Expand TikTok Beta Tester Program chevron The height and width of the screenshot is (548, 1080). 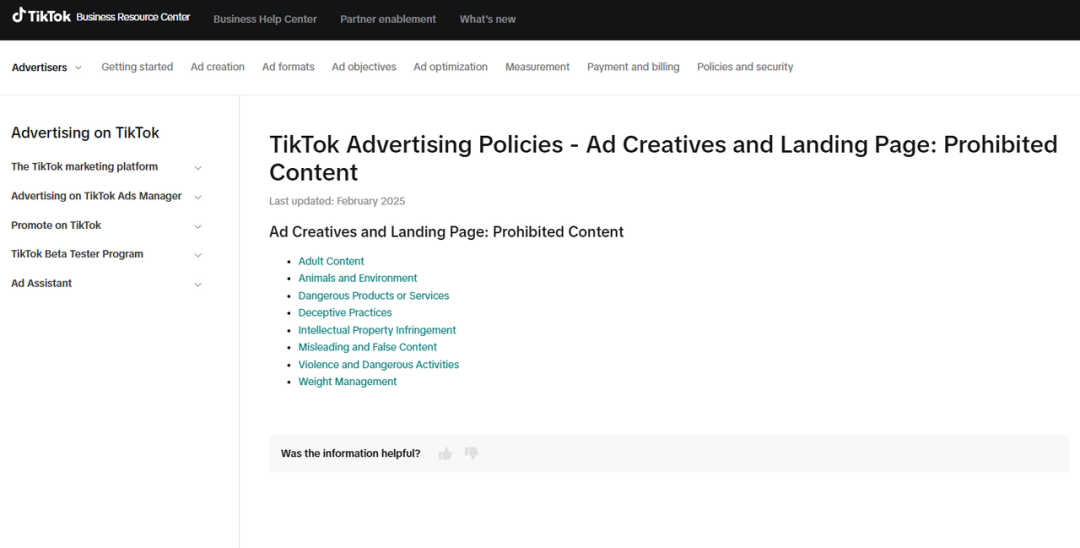(198, 255)
